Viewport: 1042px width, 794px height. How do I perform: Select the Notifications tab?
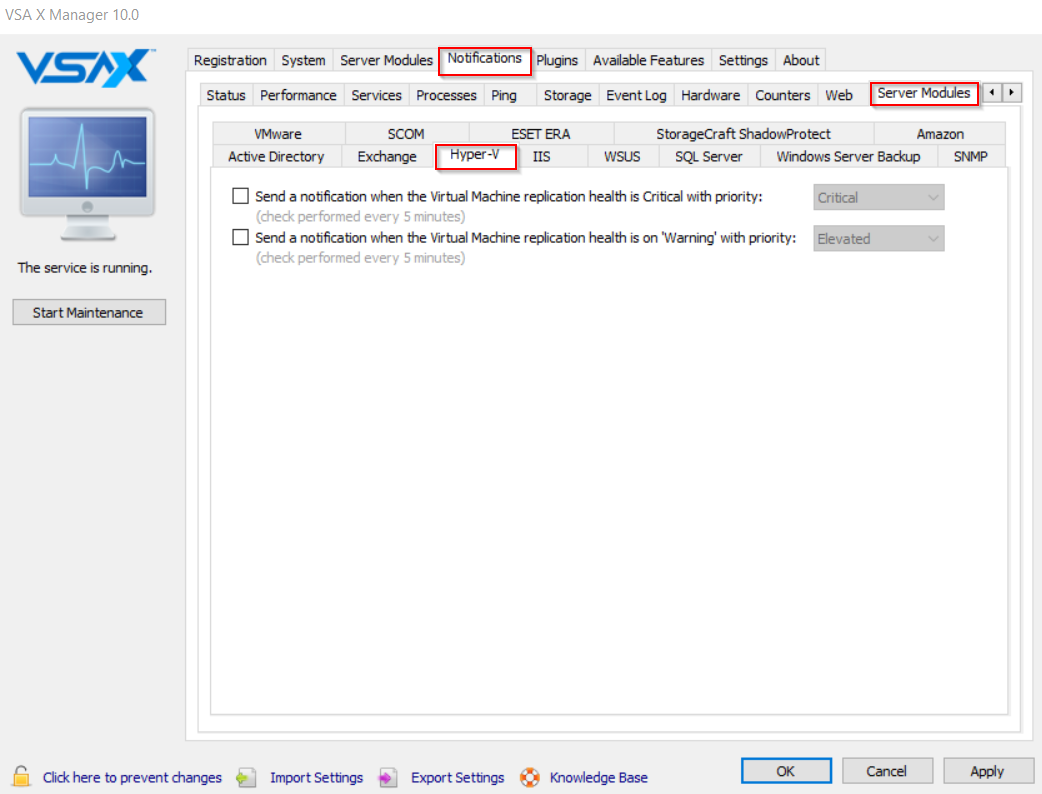[484, 59]
